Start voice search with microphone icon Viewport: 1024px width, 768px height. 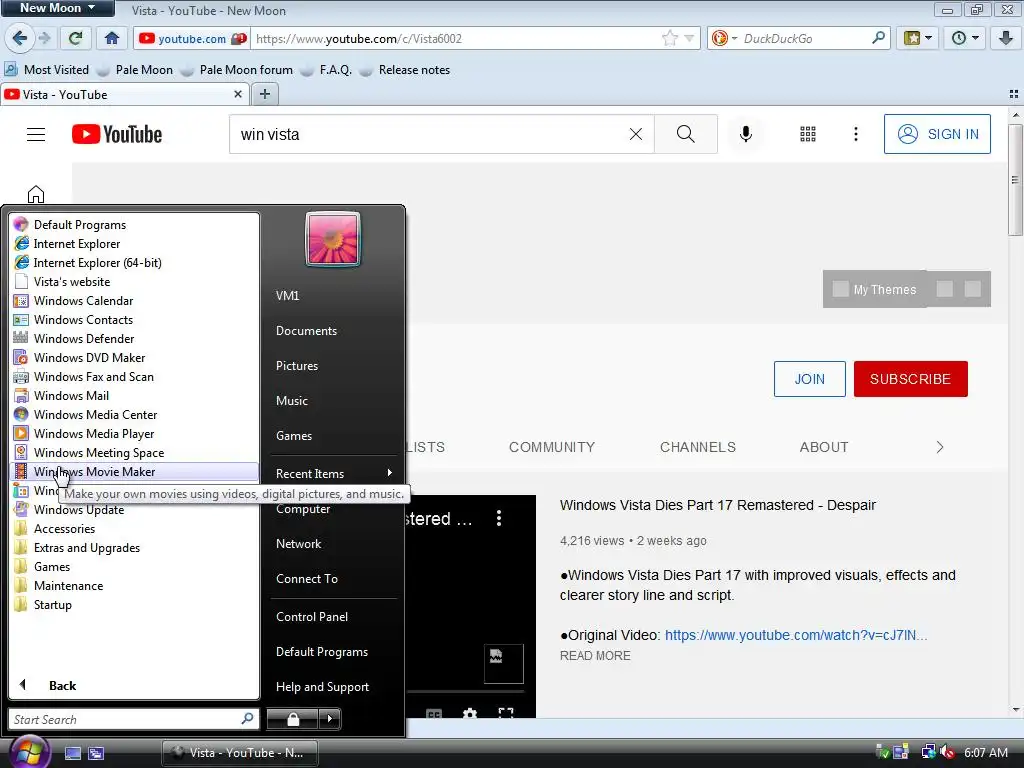click(x=745, y=135)
